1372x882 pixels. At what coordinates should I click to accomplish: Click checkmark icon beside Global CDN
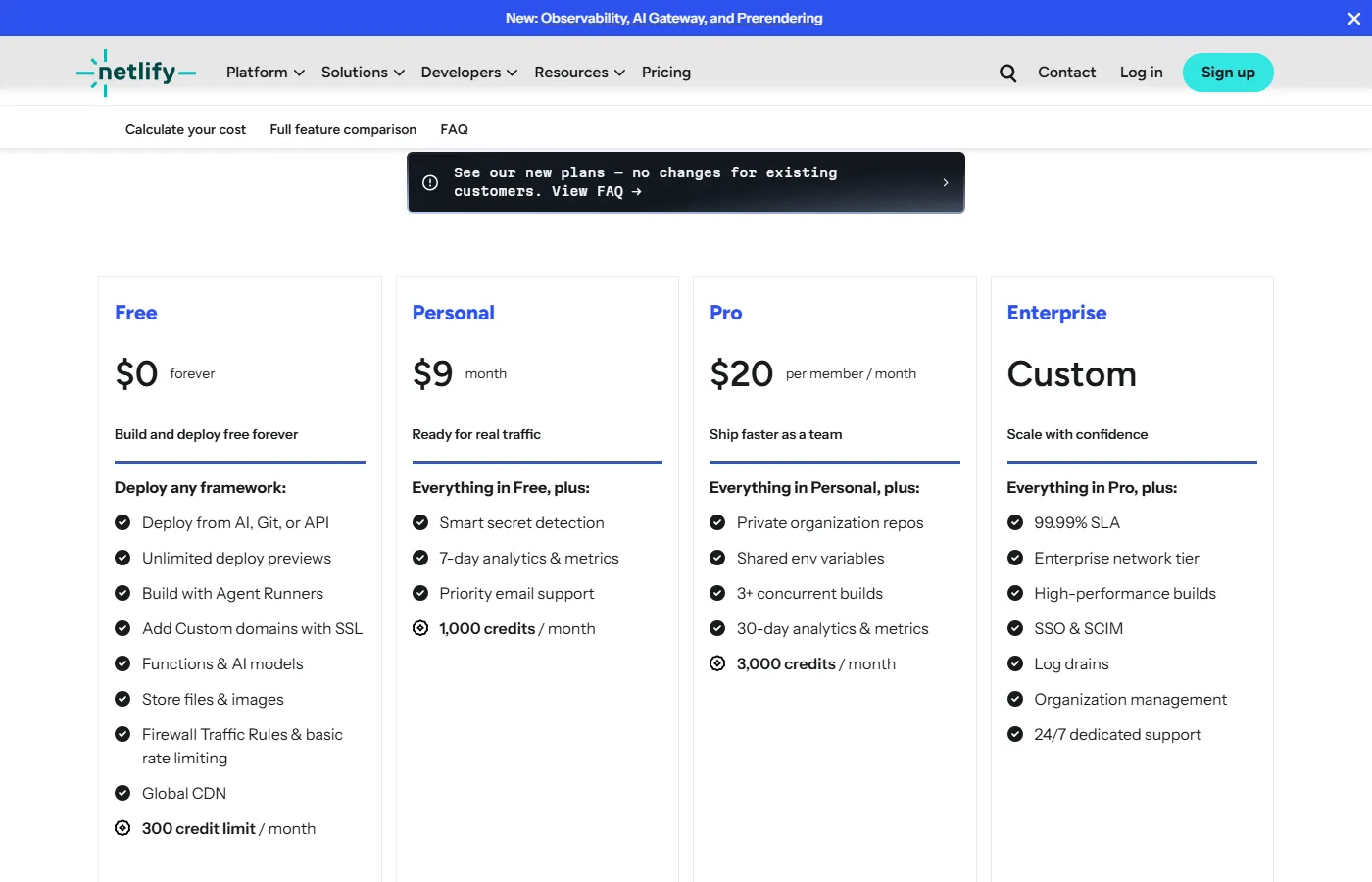point(122,793)
